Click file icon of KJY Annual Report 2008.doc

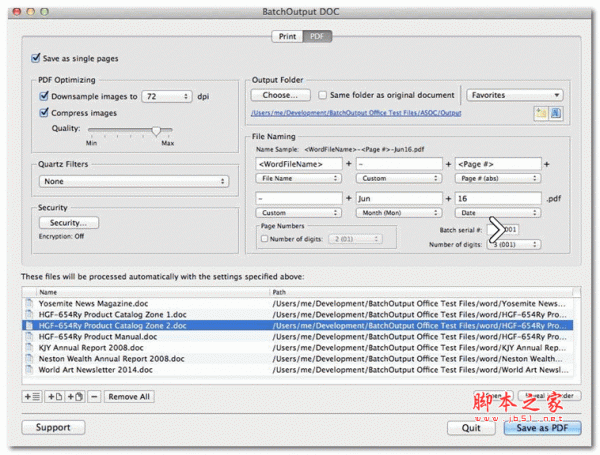click(29, 347)
